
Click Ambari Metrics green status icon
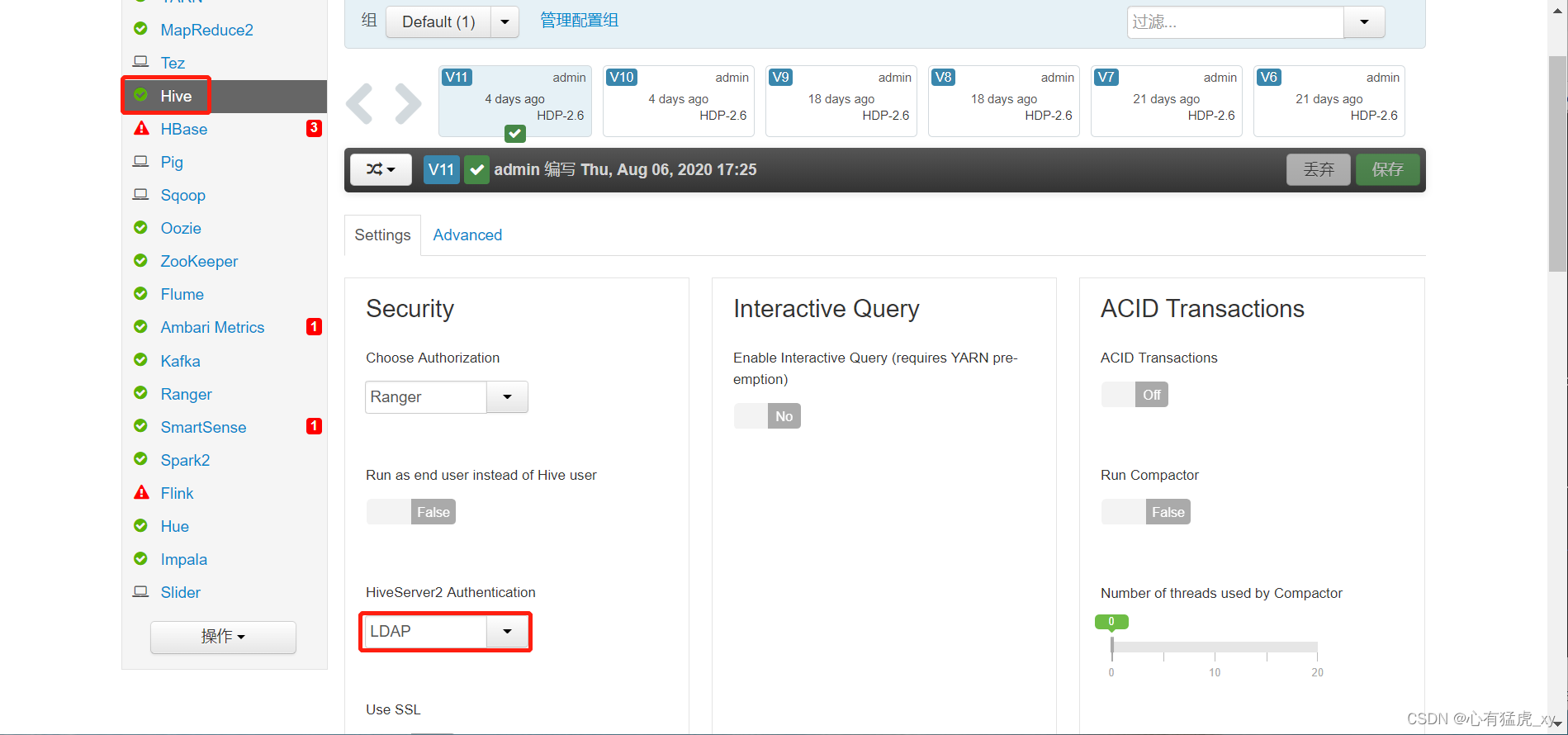140,326
